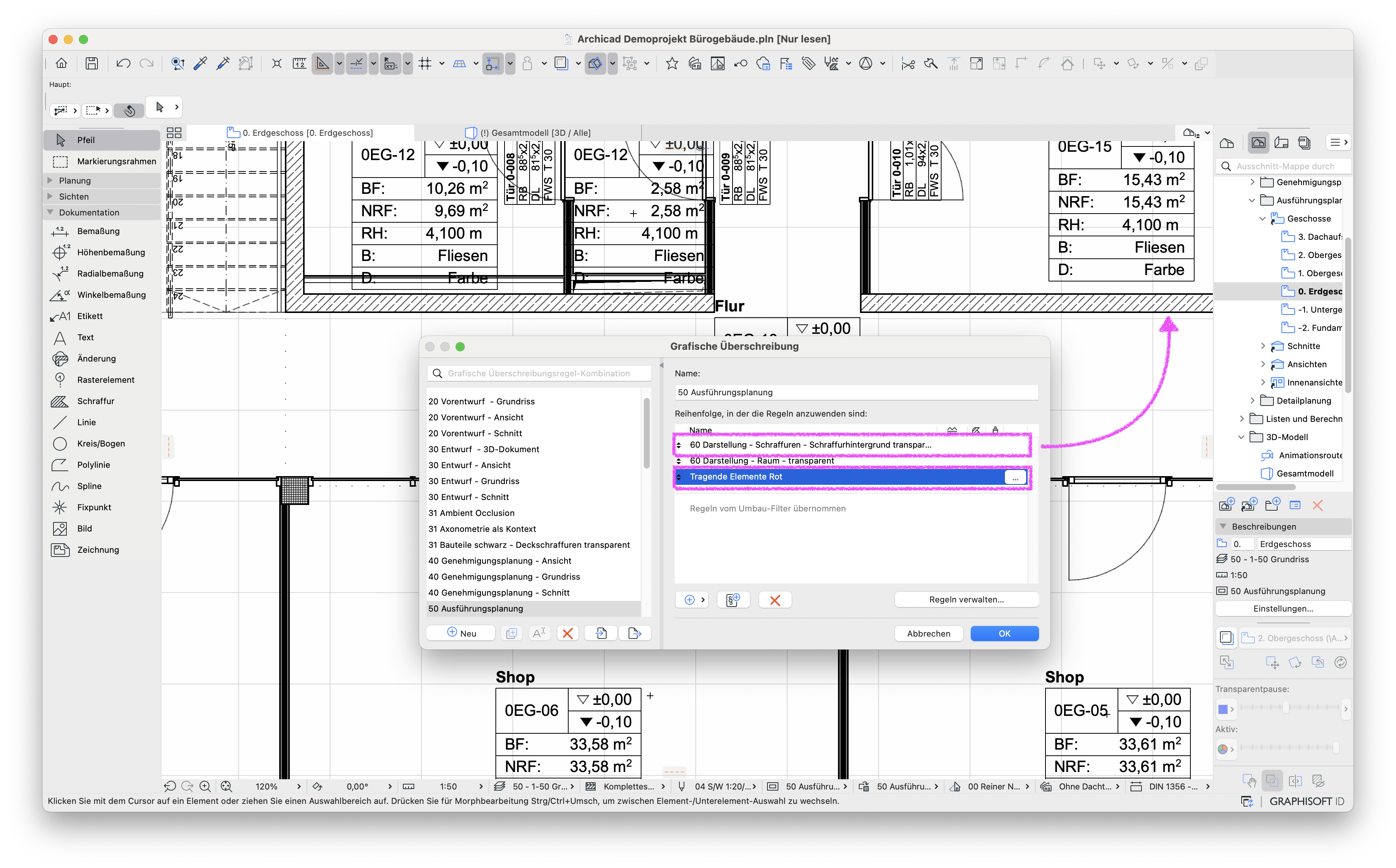
Task: Expand the Detailplanung folder
Action: click(x=1253, y=401)
